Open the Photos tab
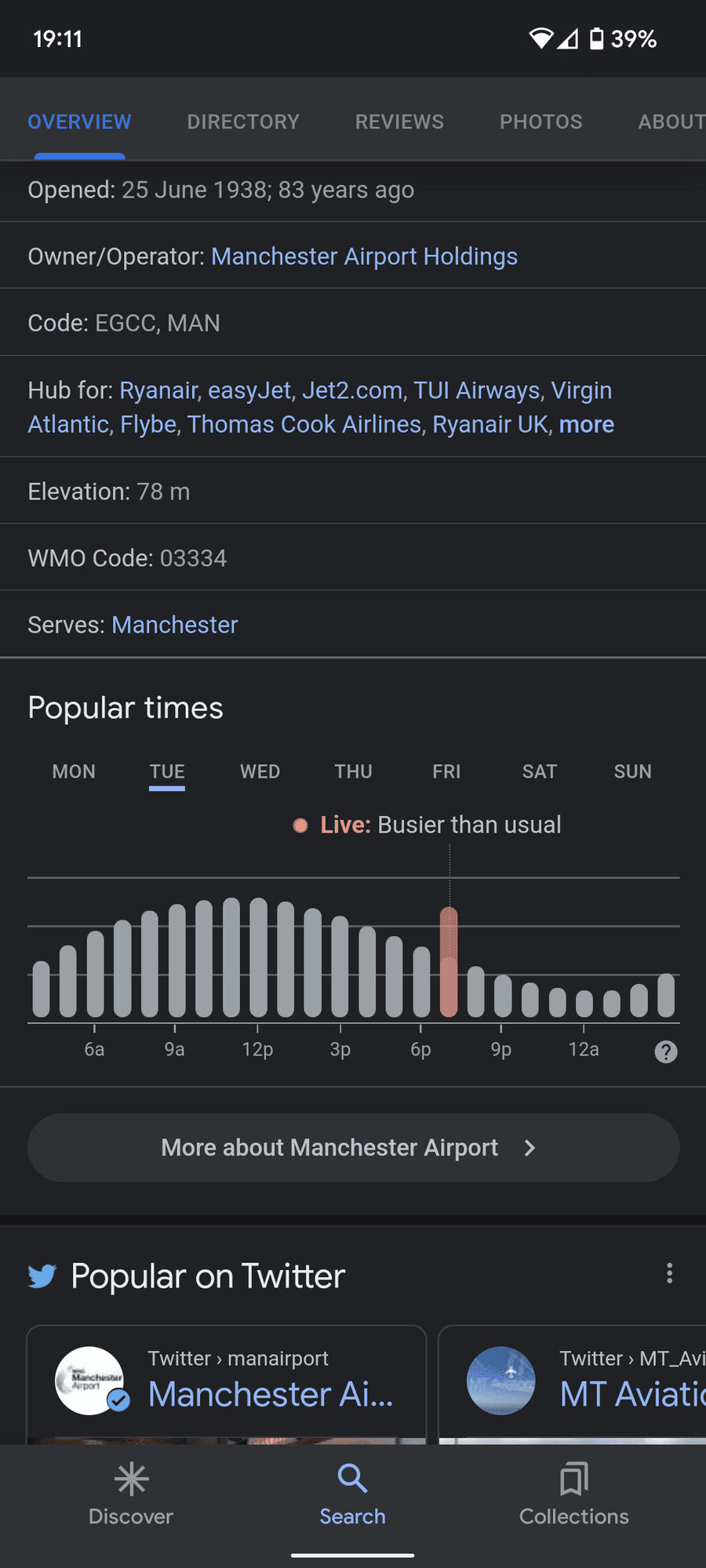 click(541, 122)
